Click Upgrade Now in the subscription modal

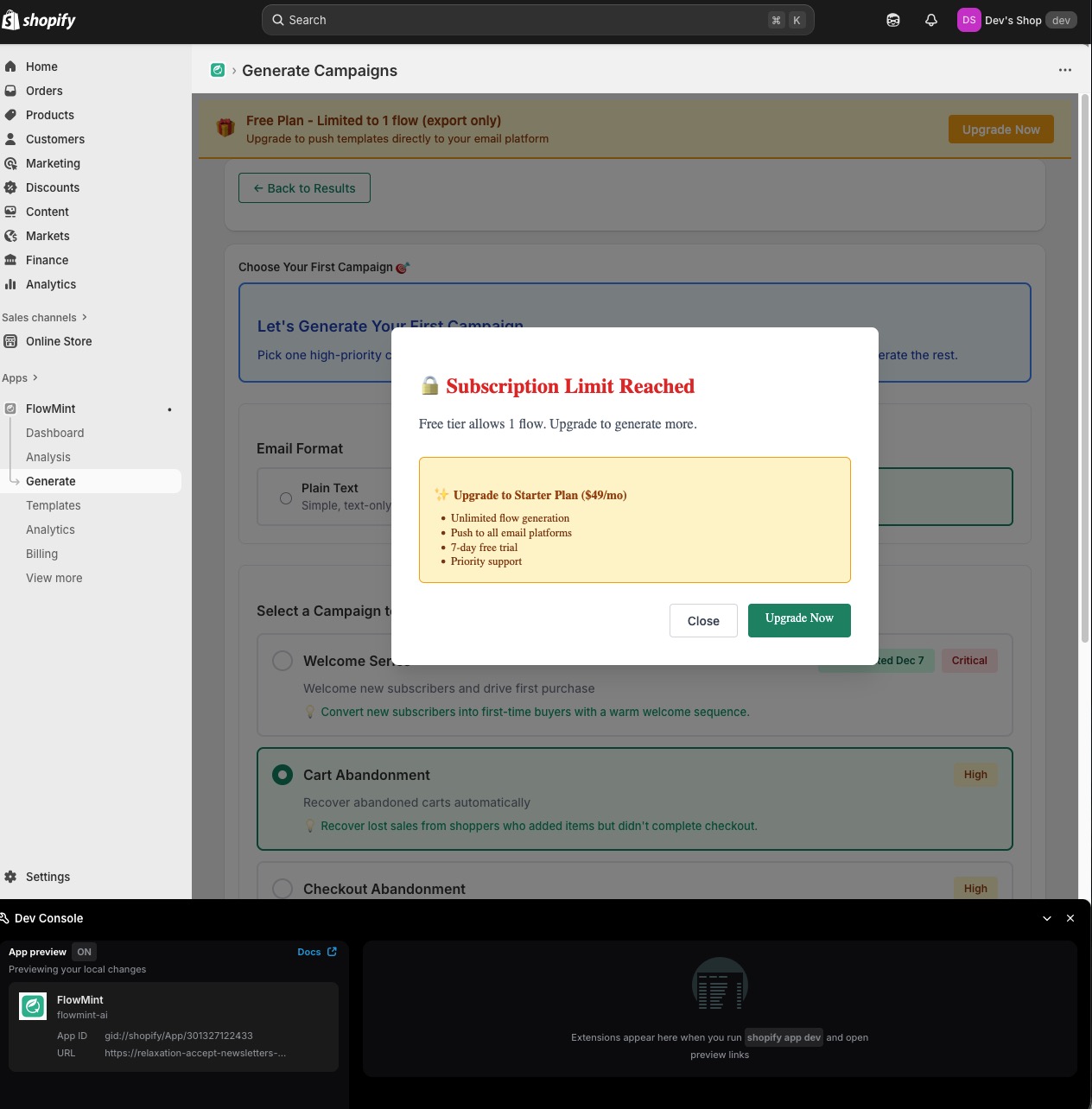(798, 620)
